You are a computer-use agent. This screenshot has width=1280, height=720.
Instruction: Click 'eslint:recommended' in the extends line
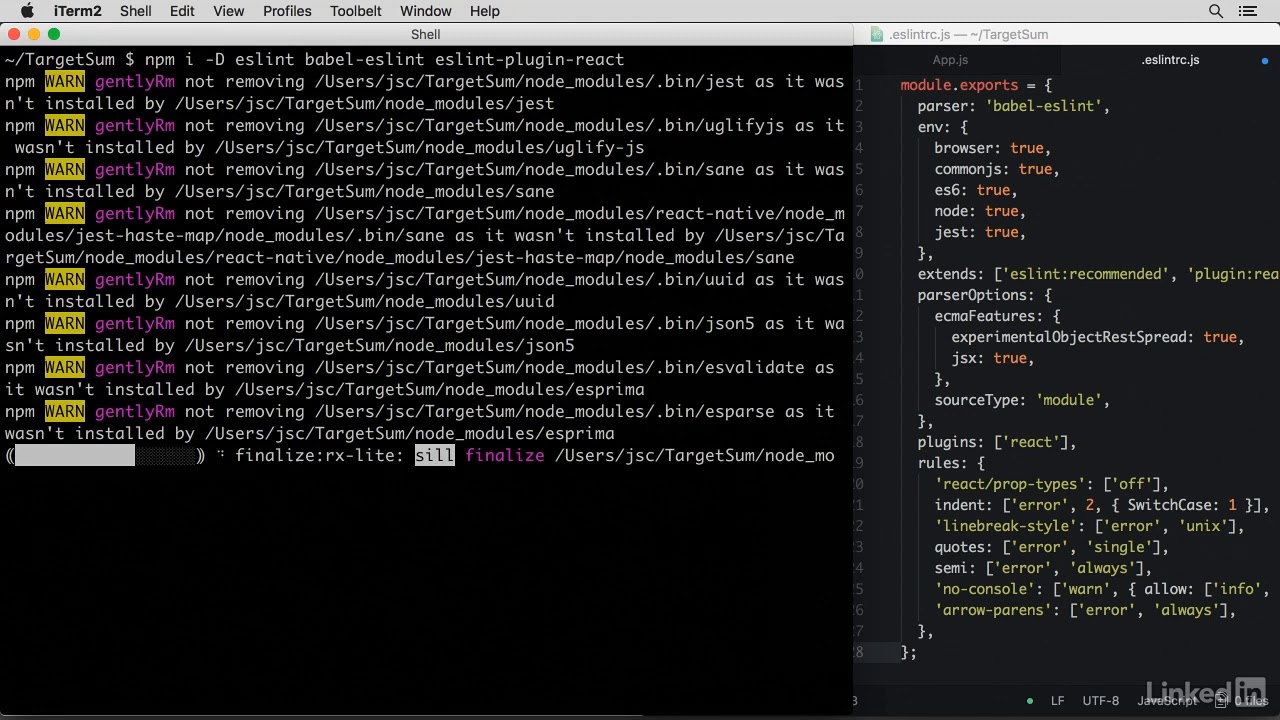[1085, 274]
